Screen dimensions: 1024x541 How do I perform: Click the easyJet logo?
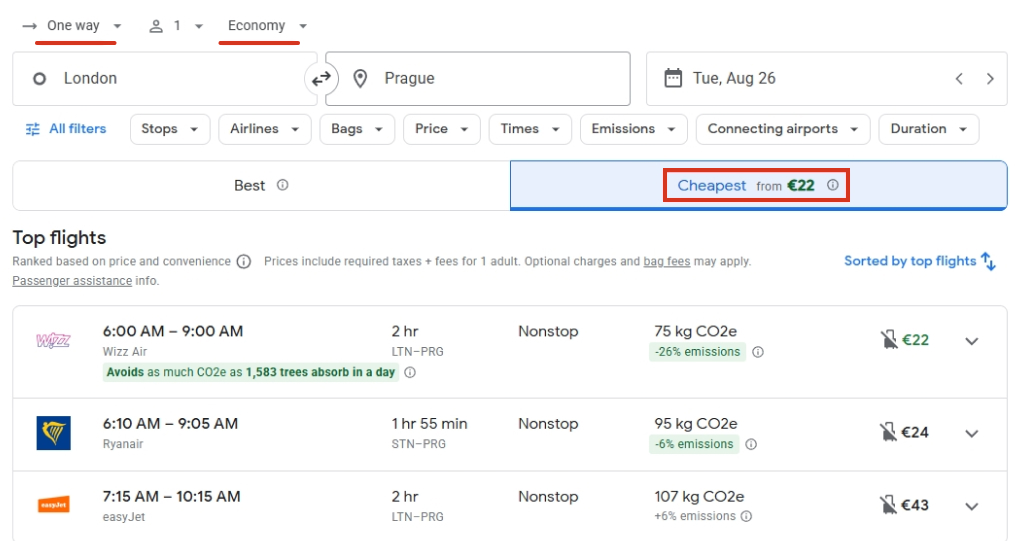point(54,505)
